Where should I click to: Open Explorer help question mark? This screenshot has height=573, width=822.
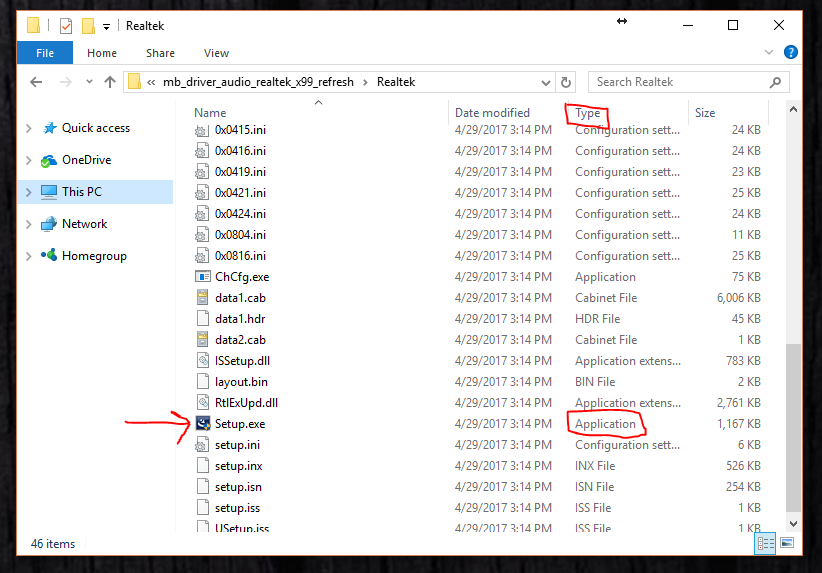pos(791,52)
